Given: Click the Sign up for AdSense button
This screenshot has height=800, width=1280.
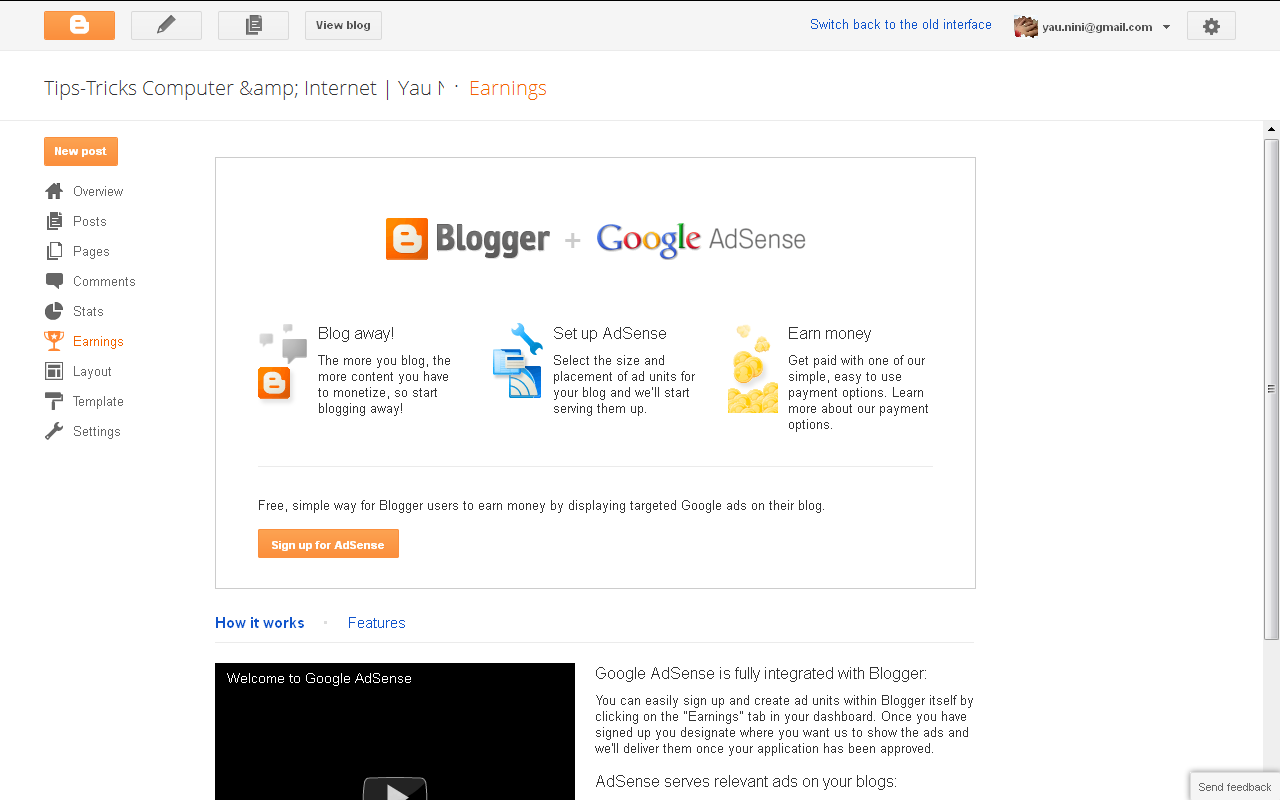Looking at the screenshot, I should click(x=328, y=544).
